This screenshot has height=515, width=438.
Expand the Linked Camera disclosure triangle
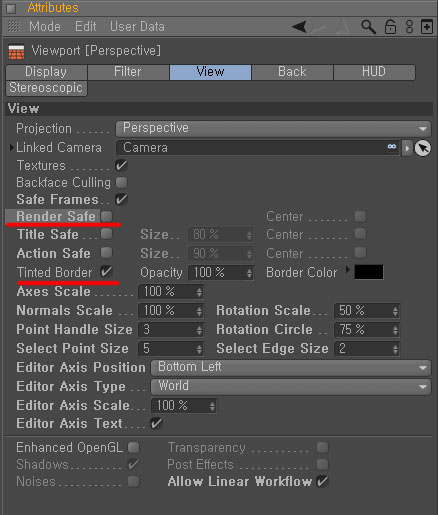click(x=12, y=147)
